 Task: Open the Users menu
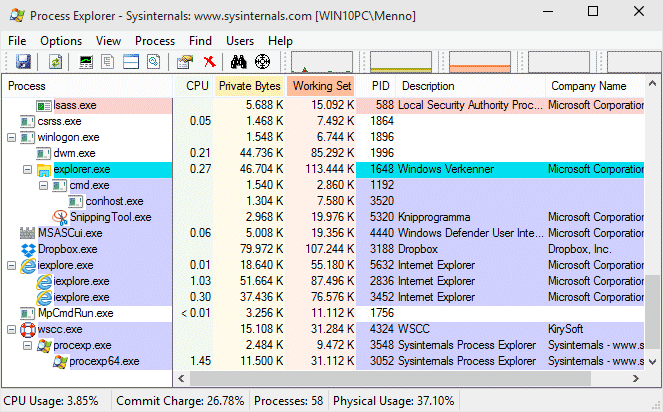coord(240,41)
